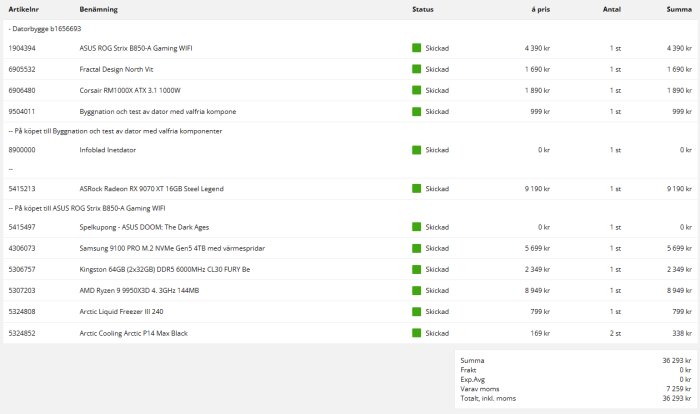Screen dimensions: 700x414
Task: Click the Antal column header
Action: coord(612,9)
